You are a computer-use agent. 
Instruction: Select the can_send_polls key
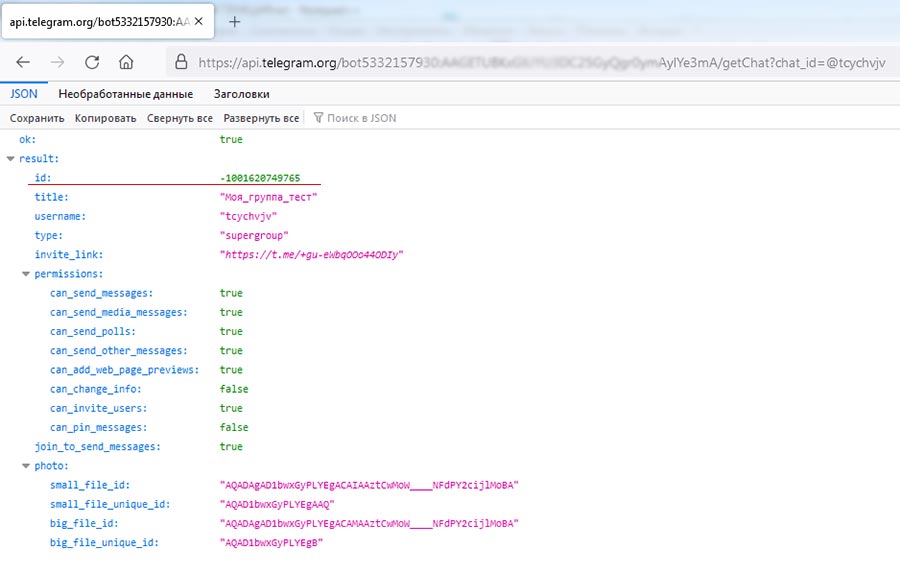(93, 331)
